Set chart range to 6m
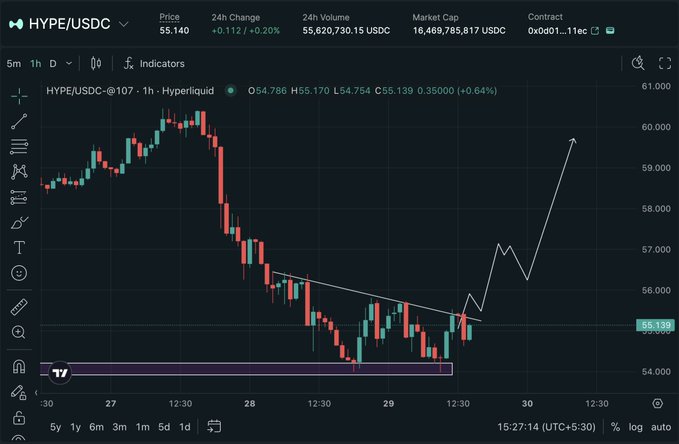 [x=97, y=427]
